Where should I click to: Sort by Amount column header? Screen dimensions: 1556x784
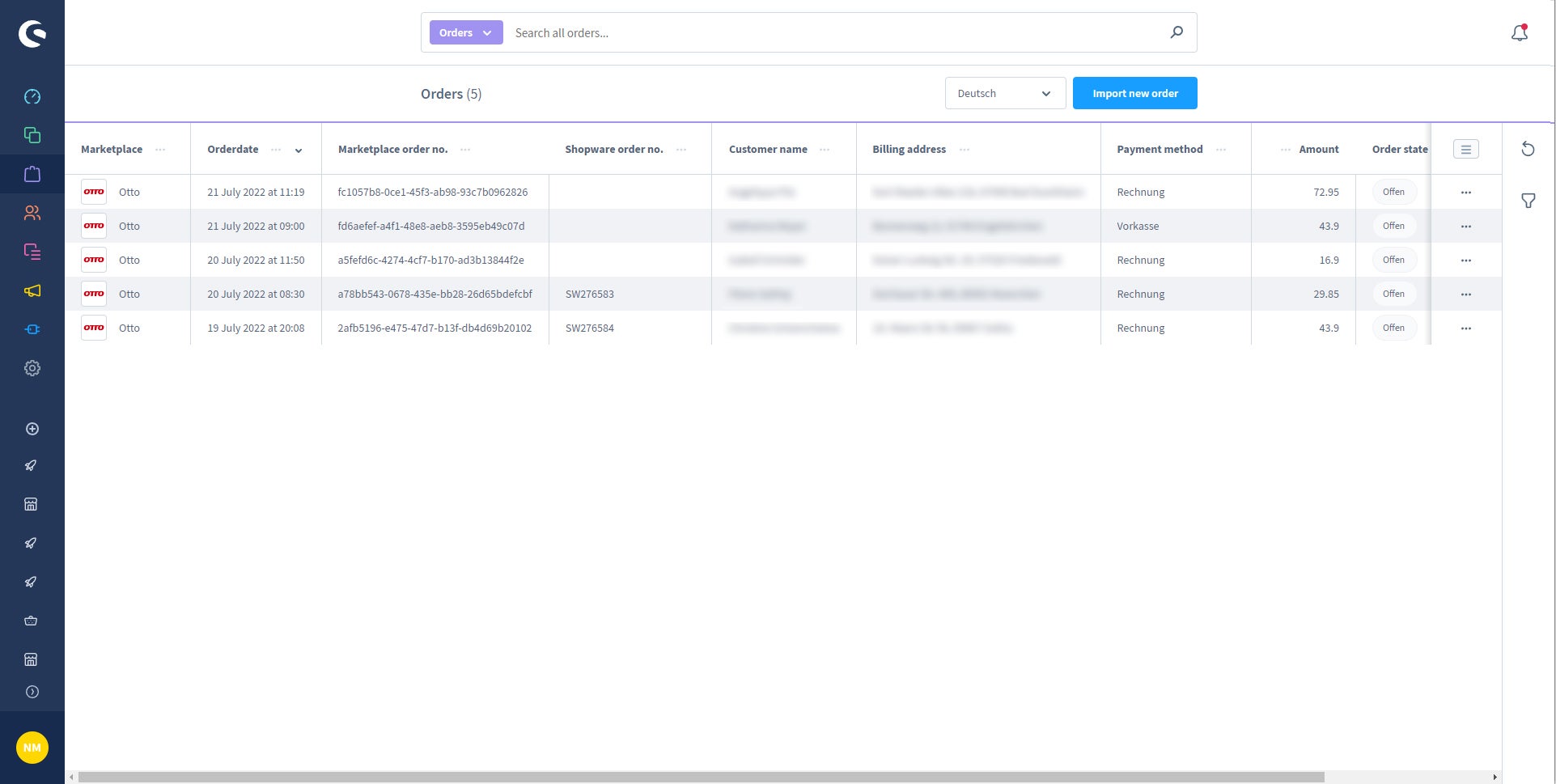[x=1319, y=150]
